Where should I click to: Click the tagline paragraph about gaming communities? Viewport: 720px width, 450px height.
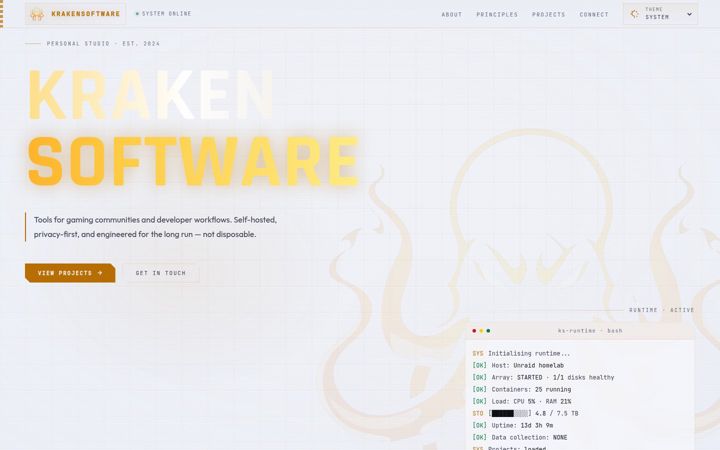pyautogui.click(x=155, y=227)
